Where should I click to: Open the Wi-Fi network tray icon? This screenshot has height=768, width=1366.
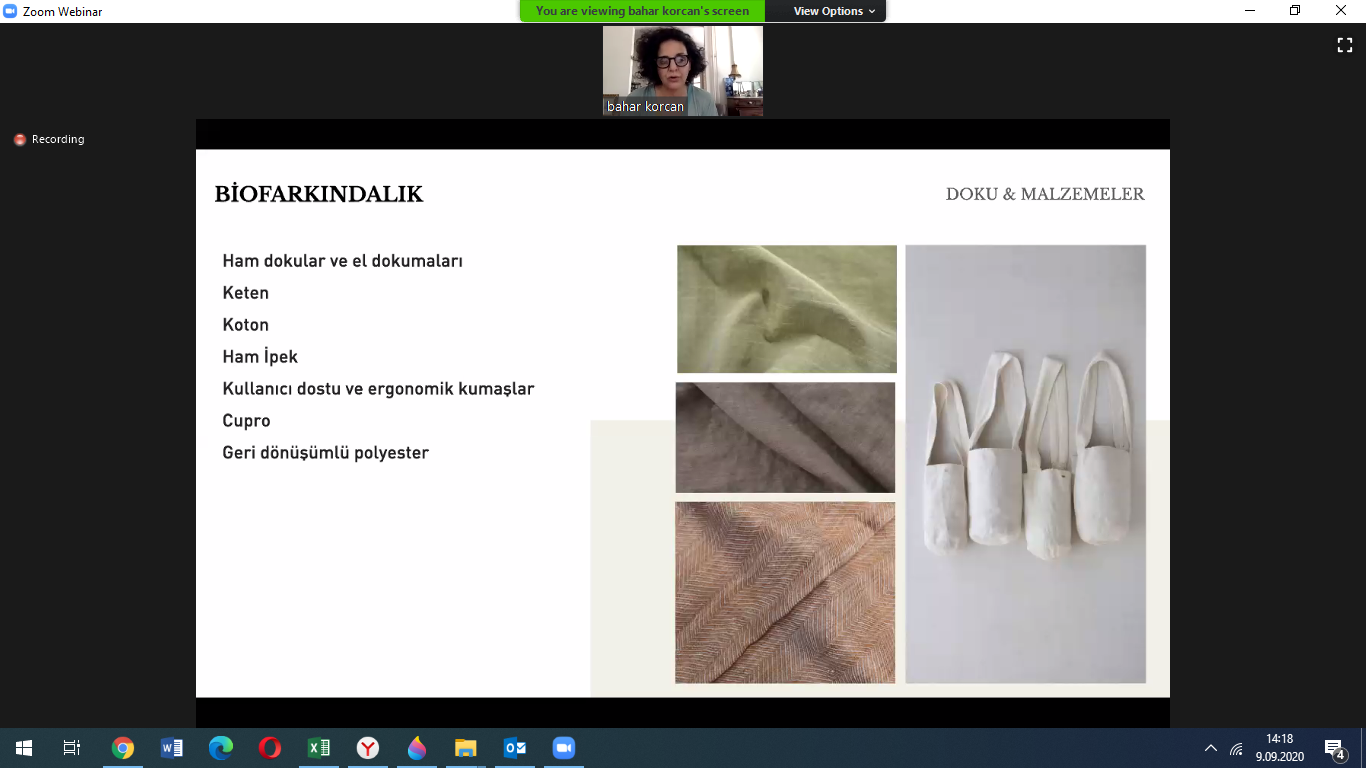(x=1237, y=748)
